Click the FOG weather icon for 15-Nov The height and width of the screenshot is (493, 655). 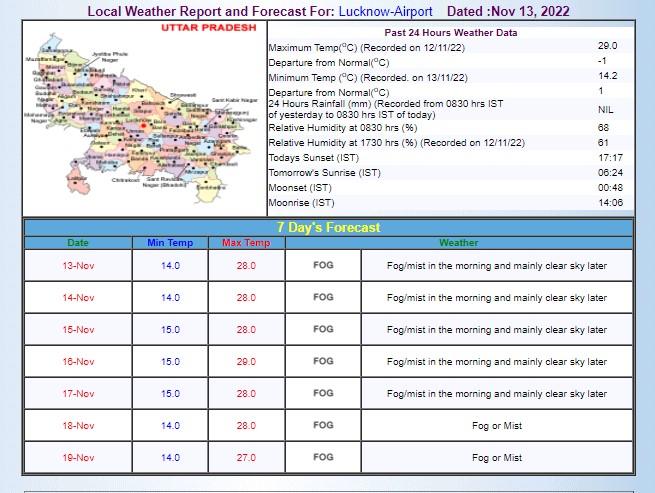323,329
